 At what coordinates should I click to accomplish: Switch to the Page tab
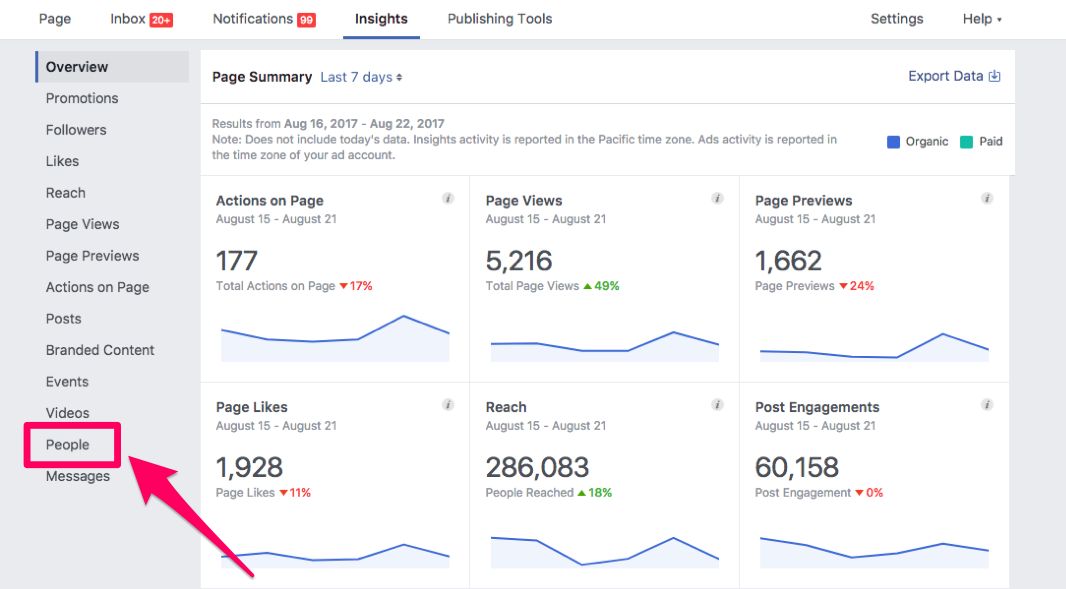[x=55, y=19]
